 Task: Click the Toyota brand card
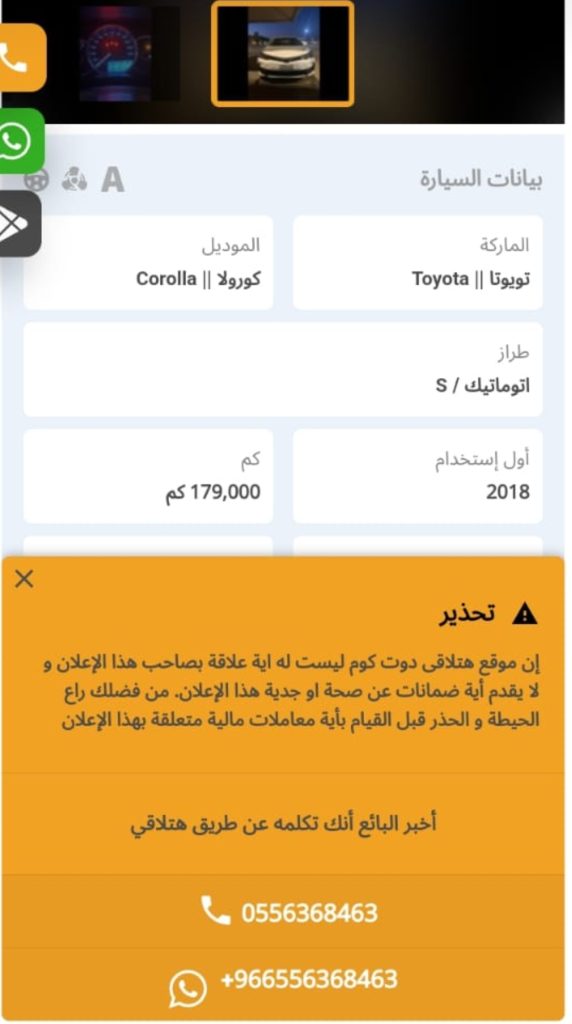click(x=418, y=263)
